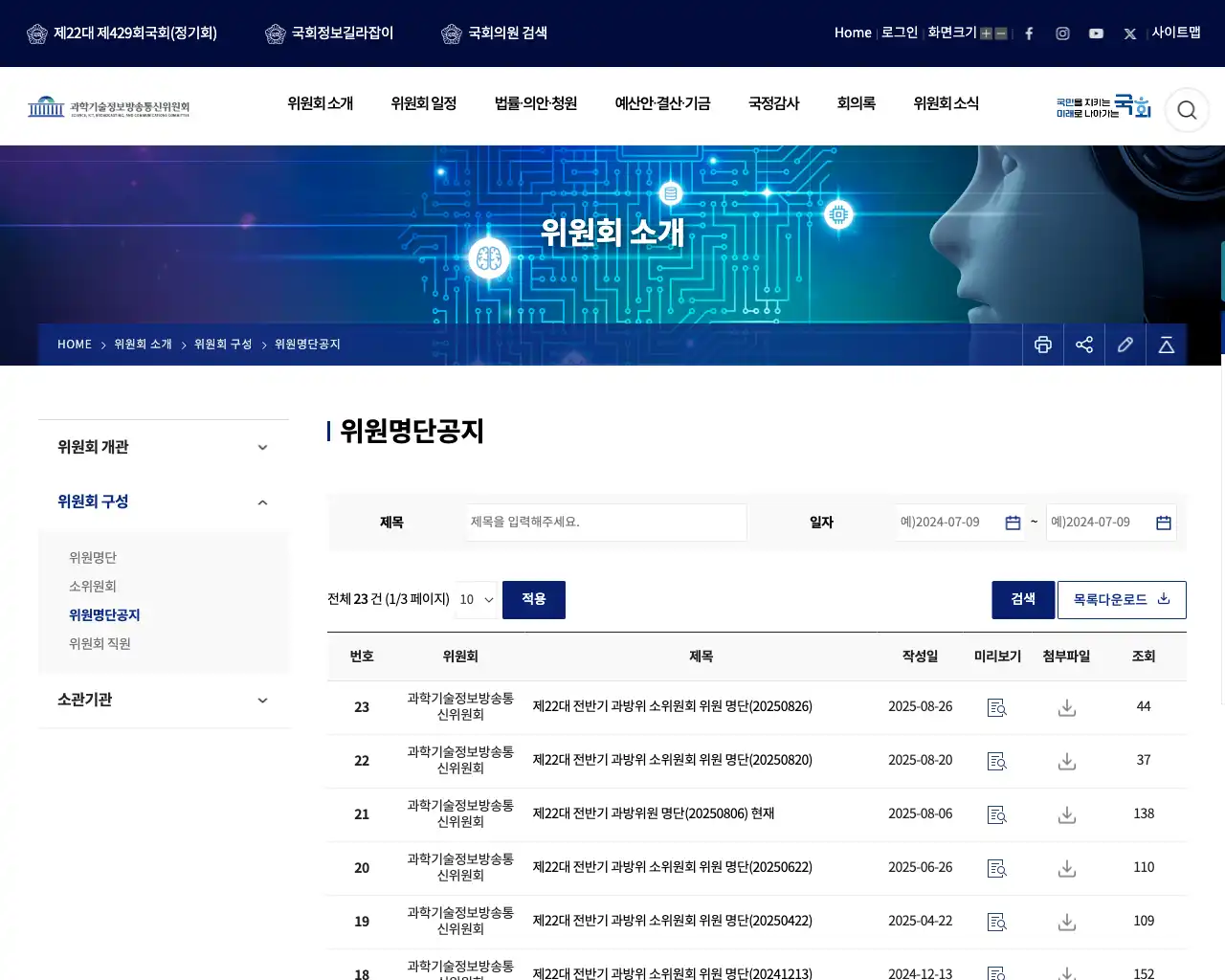Click the share icon in breadcrumb bar
Image resolution: width=1225 pixels, height=980 pixels.
click(x=1084, y=345)
